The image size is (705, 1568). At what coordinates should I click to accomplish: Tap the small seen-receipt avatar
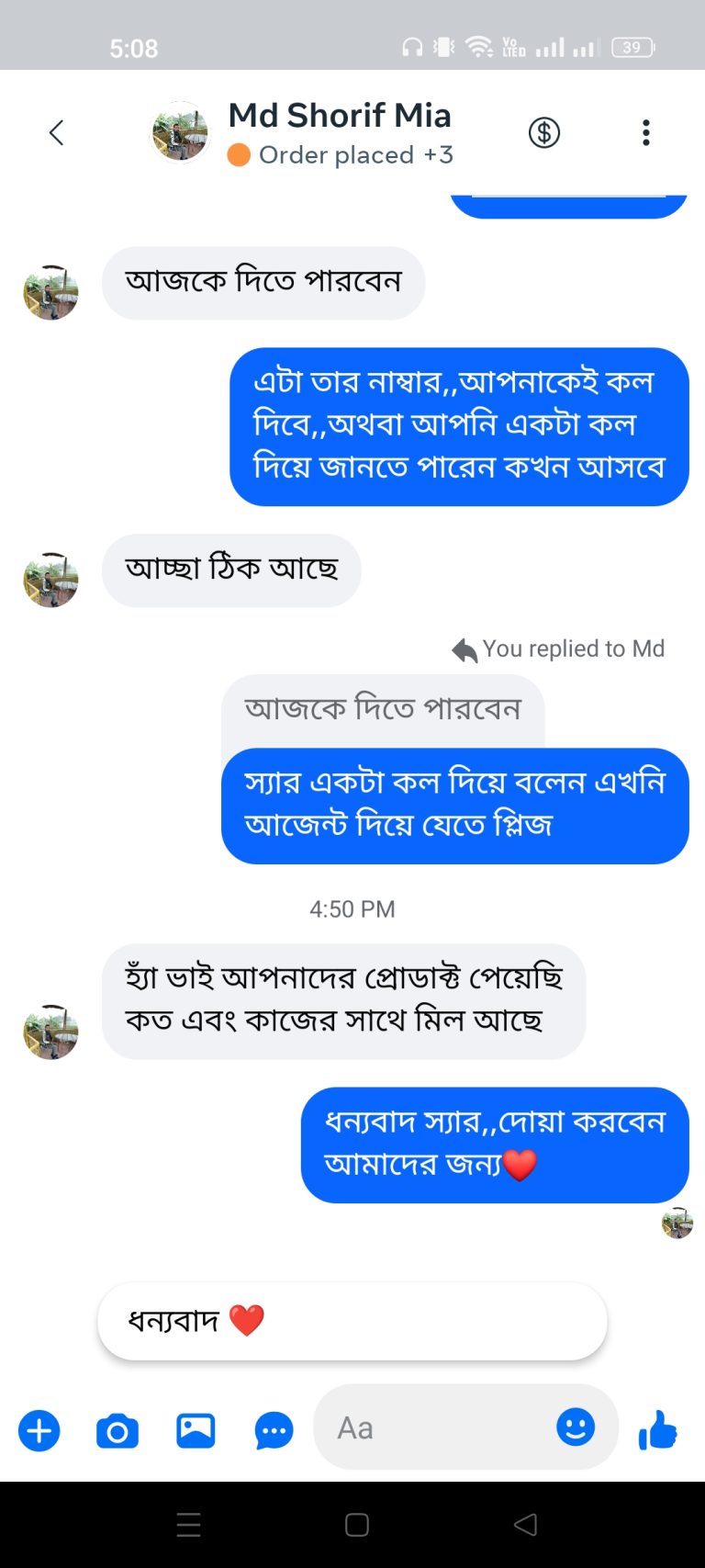point(677,1223)
